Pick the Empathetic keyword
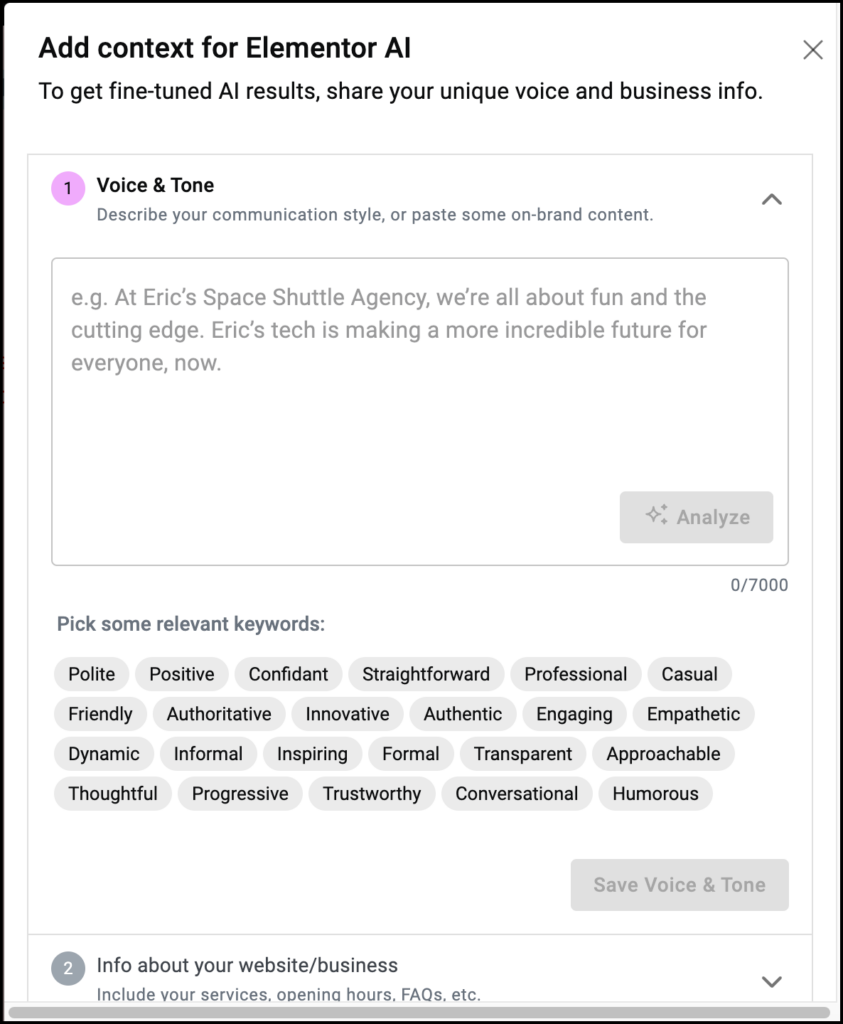Screen dimensions: 843x1024 coord(693,714)
